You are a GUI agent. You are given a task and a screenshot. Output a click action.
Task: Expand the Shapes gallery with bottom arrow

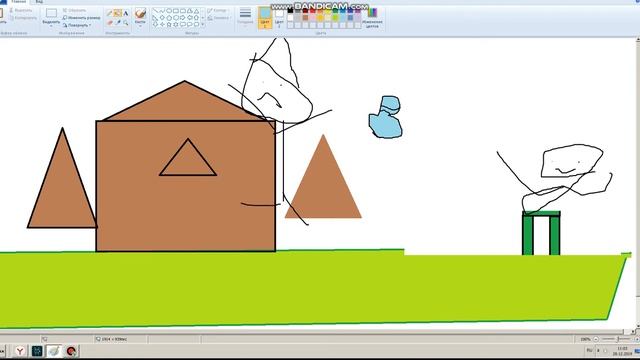tap(202, 24)
